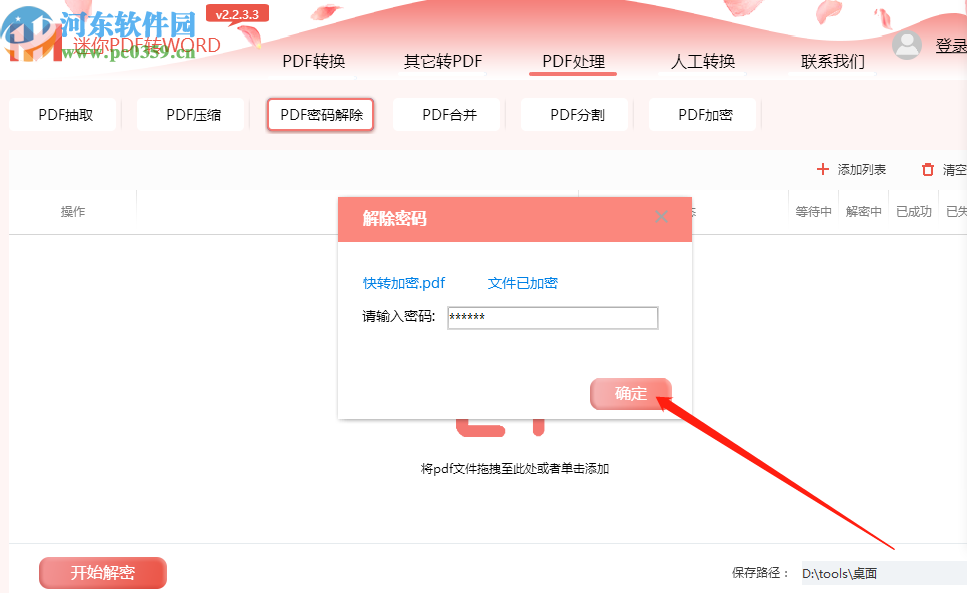Click the 开始解密 start button

tap(102, 572)
